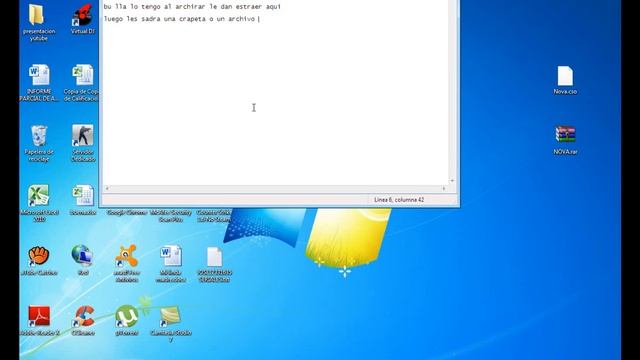Select the Microsoft Excel 2010 shortcut icon
The width and height of the screenshot is (640, 360).
pos(39,196)
